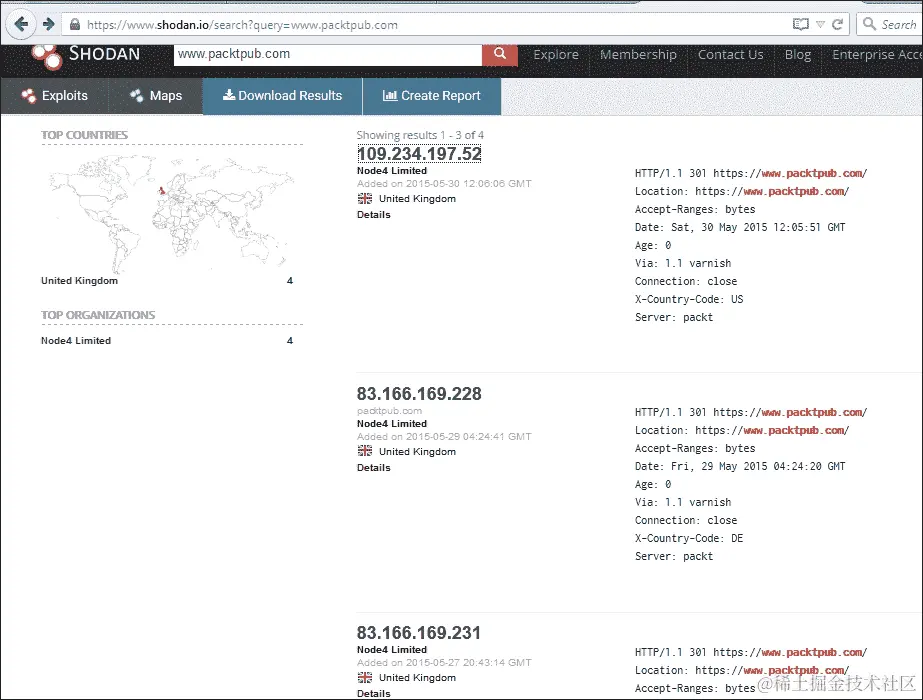Viewport: 923px width, 700px height.
Task: Go back with the browser back arrow
Action: (21, 25)
